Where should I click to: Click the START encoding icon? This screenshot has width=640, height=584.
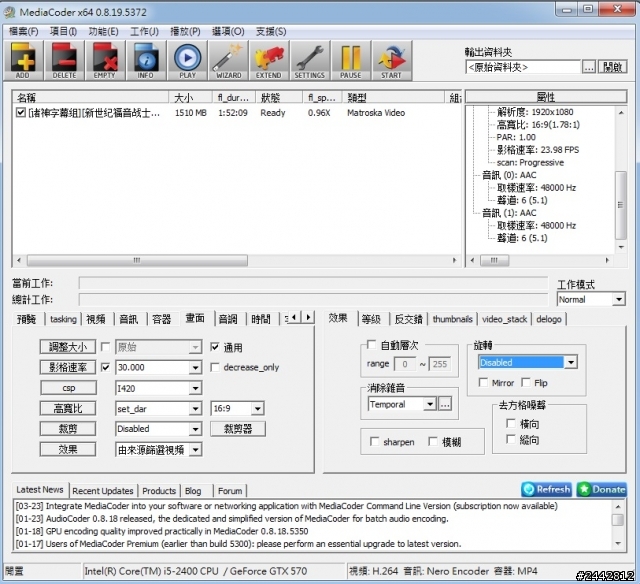[391, 60]
